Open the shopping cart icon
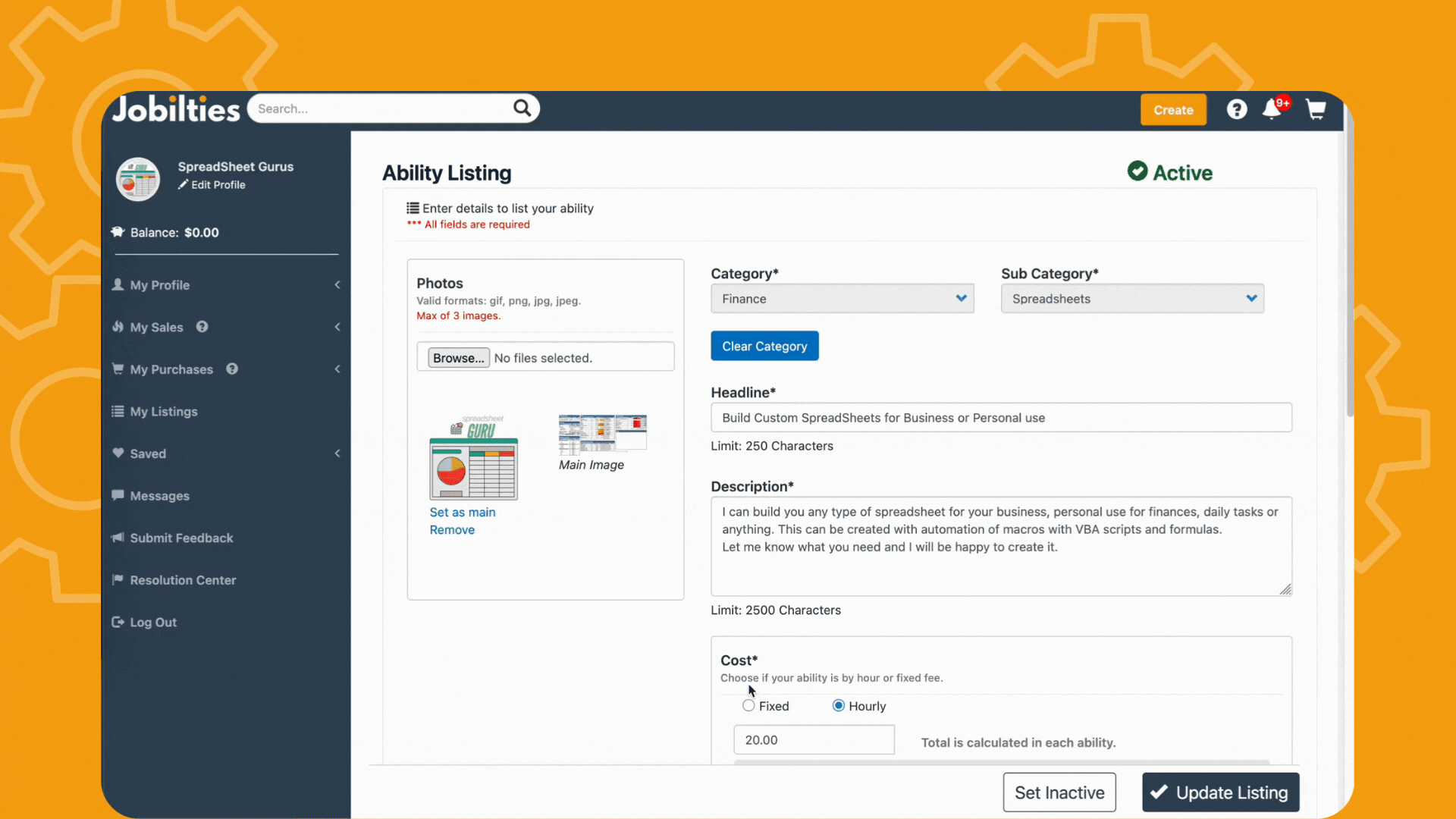 pos(1316,110)
